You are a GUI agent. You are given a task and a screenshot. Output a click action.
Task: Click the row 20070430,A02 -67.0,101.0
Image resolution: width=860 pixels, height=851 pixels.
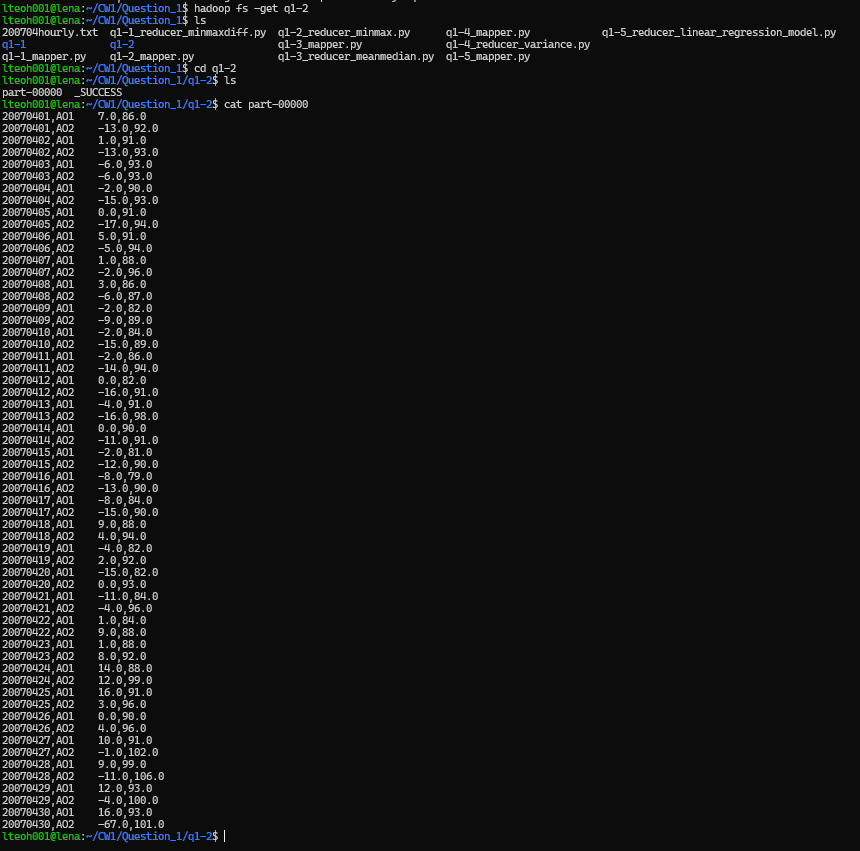tap(83, 824)
